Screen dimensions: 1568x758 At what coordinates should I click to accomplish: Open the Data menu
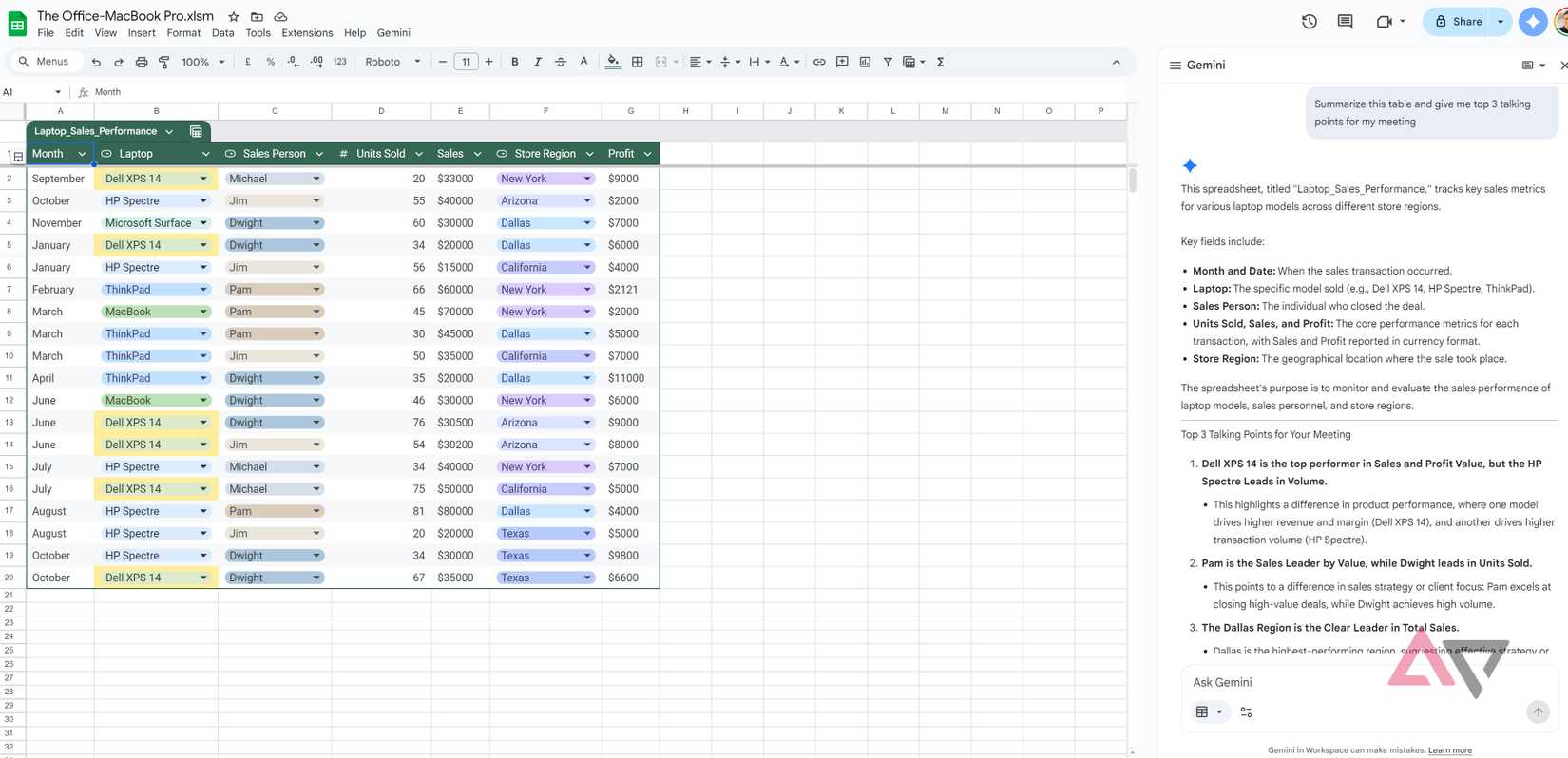pos(222,32)
